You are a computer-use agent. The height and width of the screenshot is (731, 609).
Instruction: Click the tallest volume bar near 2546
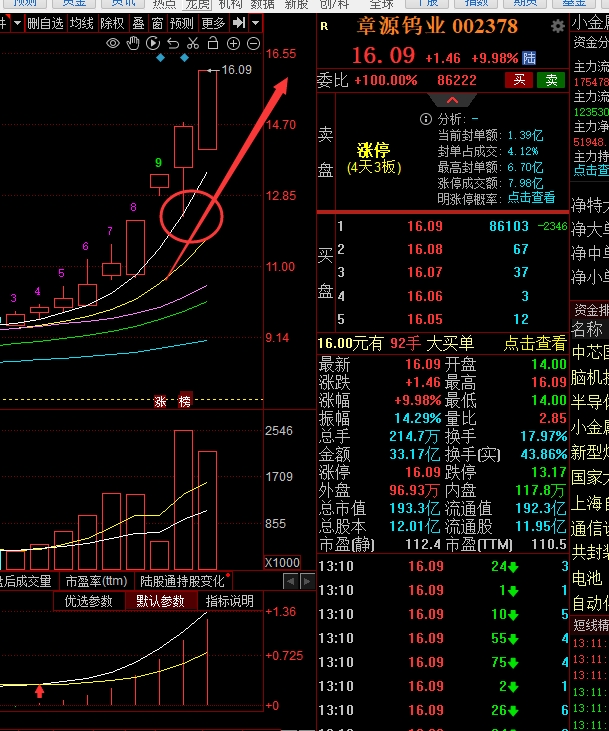click(x=183, y=500)
